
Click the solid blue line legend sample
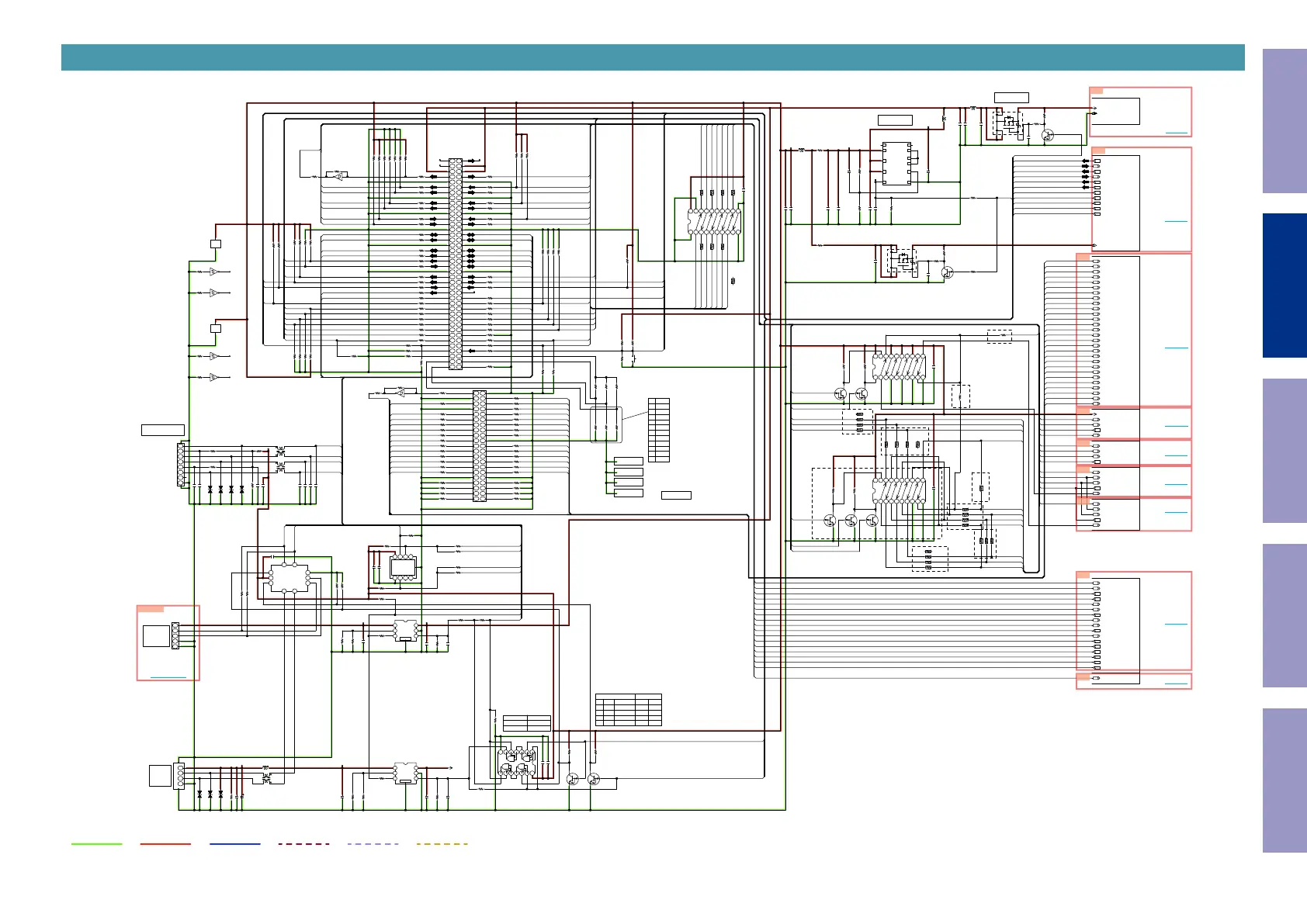[x=235, y=844]
